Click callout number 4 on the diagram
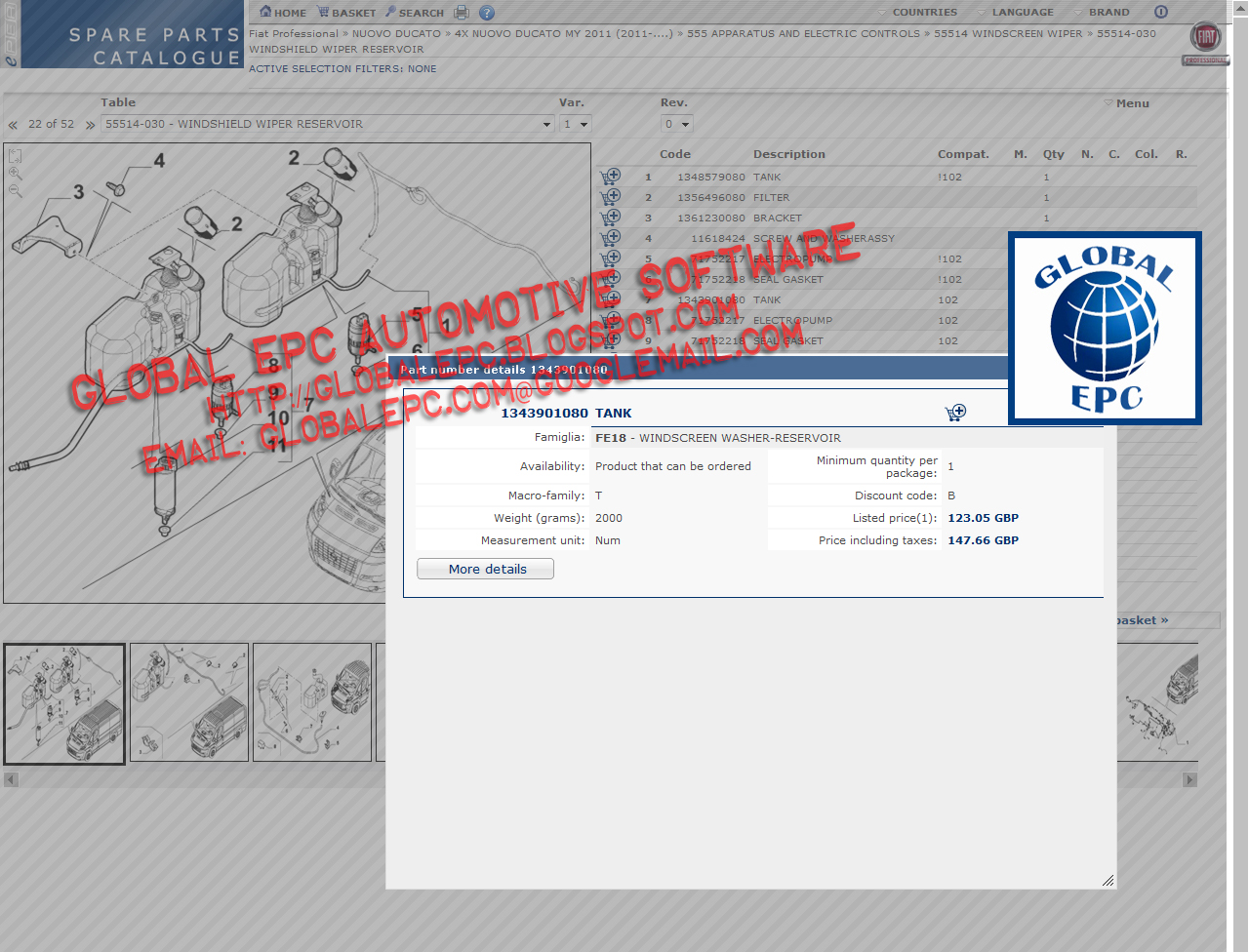Viewport: 1249px width, 952px height. click(x=159, y=160)
